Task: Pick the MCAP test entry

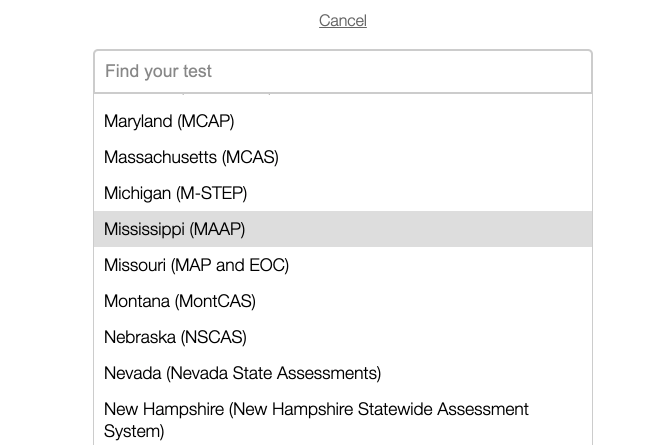Action: pos(169,121)
